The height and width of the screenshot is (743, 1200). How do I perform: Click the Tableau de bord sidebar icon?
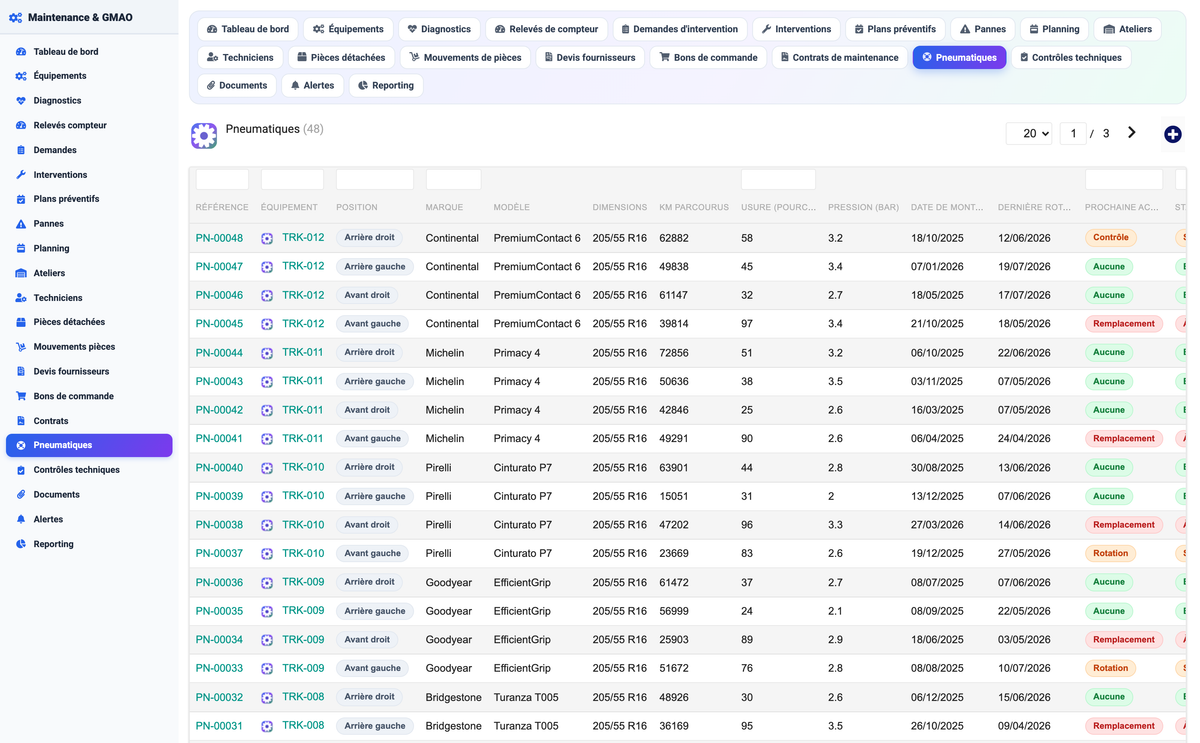(21, 51)
